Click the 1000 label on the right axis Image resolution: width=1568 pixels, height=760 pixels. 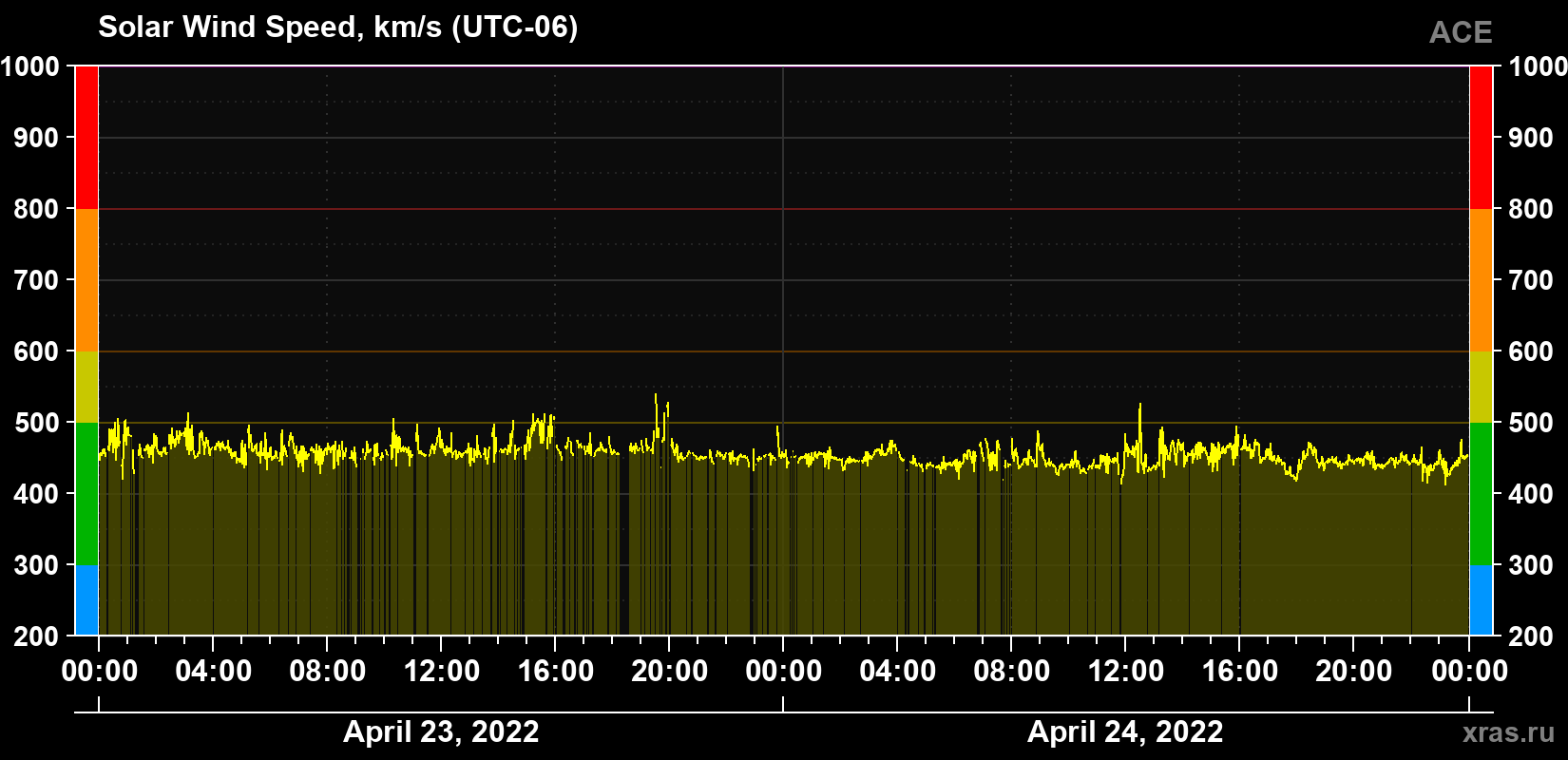pos(1538,66)
